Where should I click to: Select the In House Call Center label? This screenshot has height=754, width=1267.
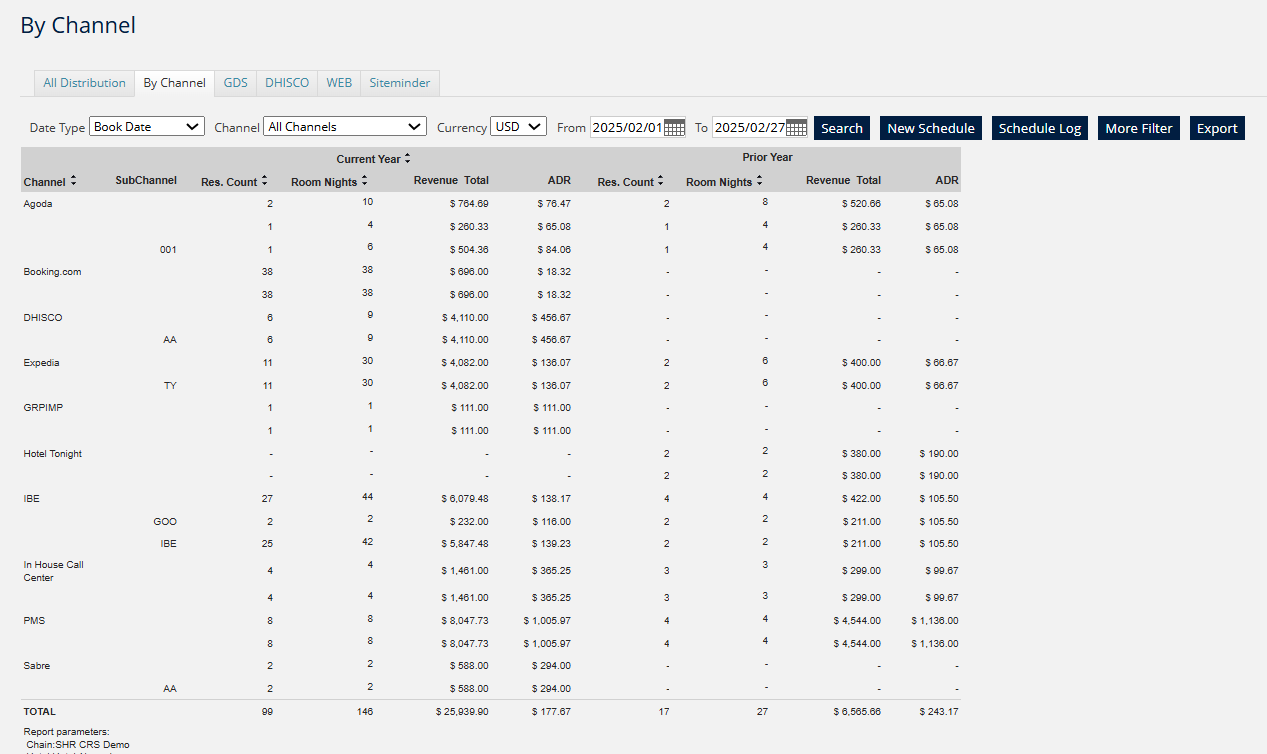pos(54,571)
